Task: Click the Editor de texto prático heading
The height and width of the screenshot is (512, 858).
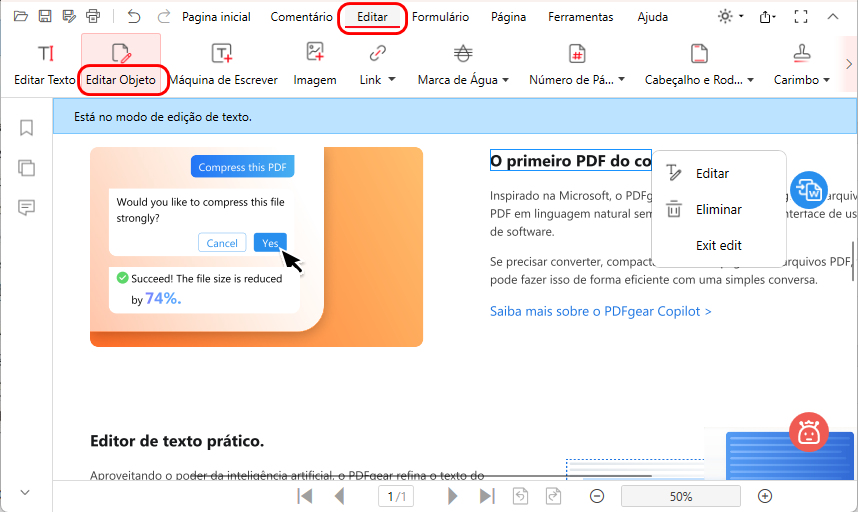Action: (177, 441)
